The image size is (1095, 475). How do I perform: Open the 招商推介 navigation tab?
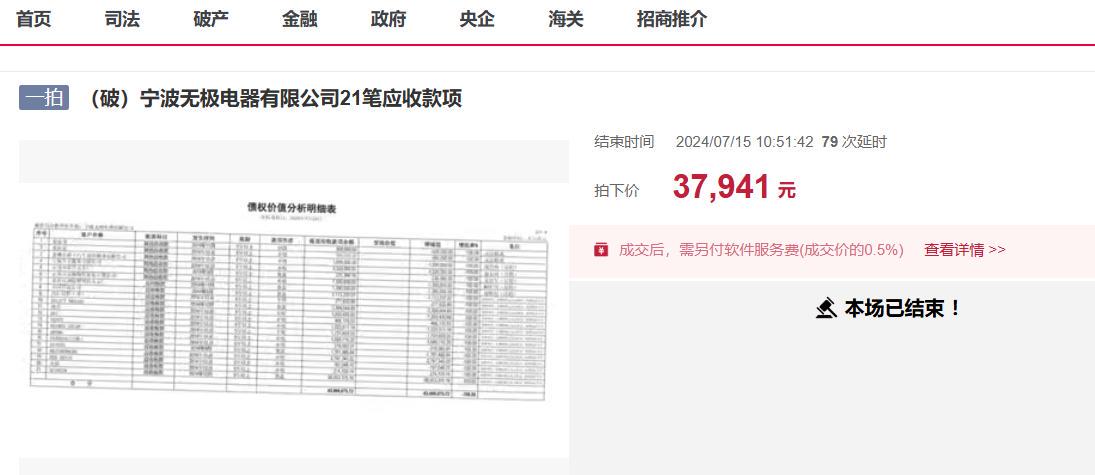pos(672,20)
